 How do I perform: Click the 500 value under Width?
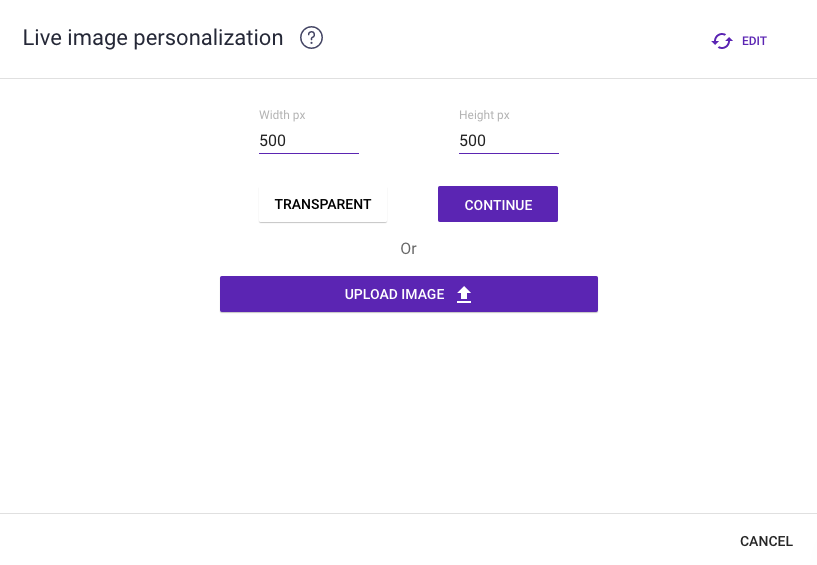click(272, 141)
